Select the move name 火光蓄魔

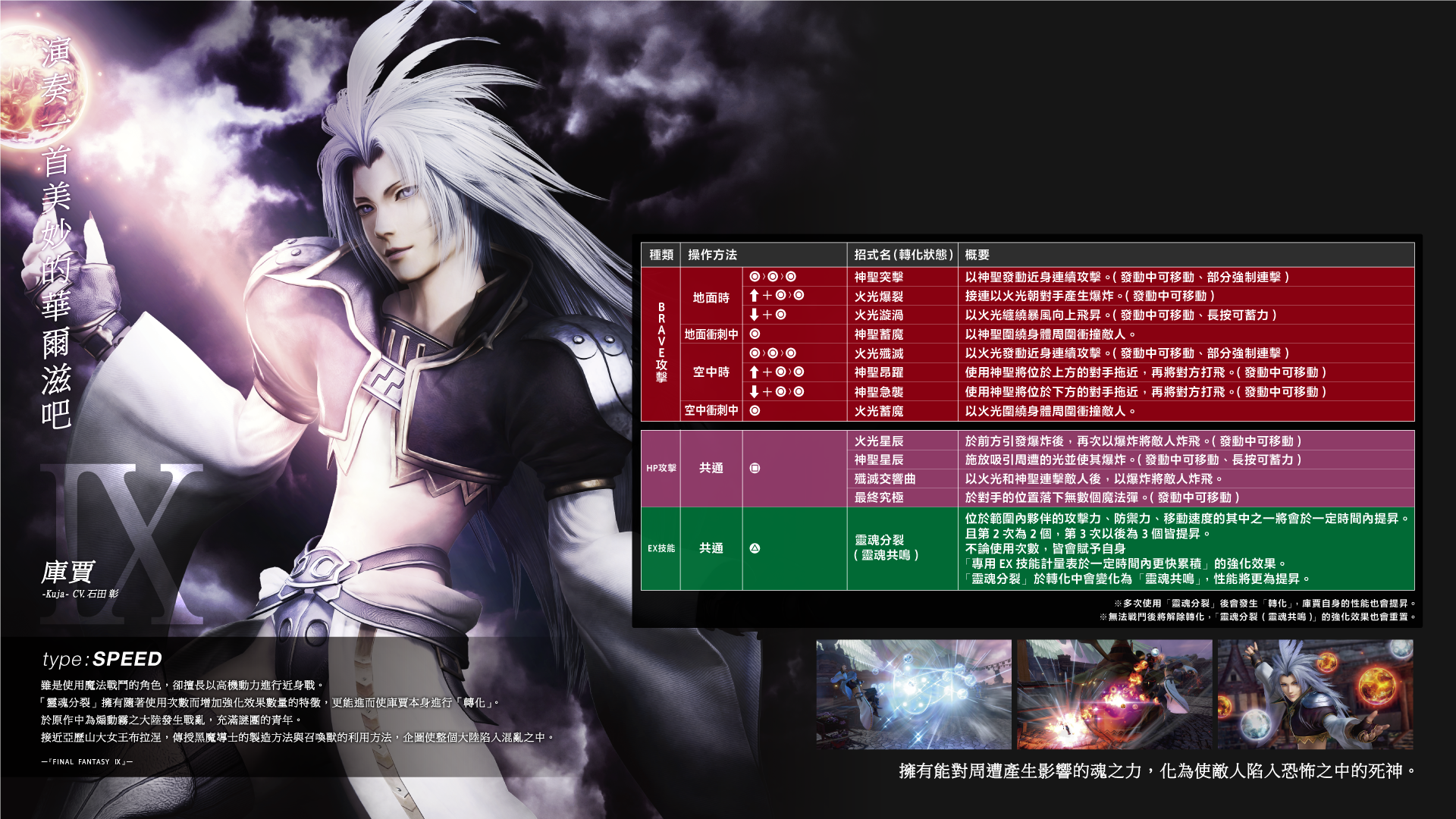(879, 410)
